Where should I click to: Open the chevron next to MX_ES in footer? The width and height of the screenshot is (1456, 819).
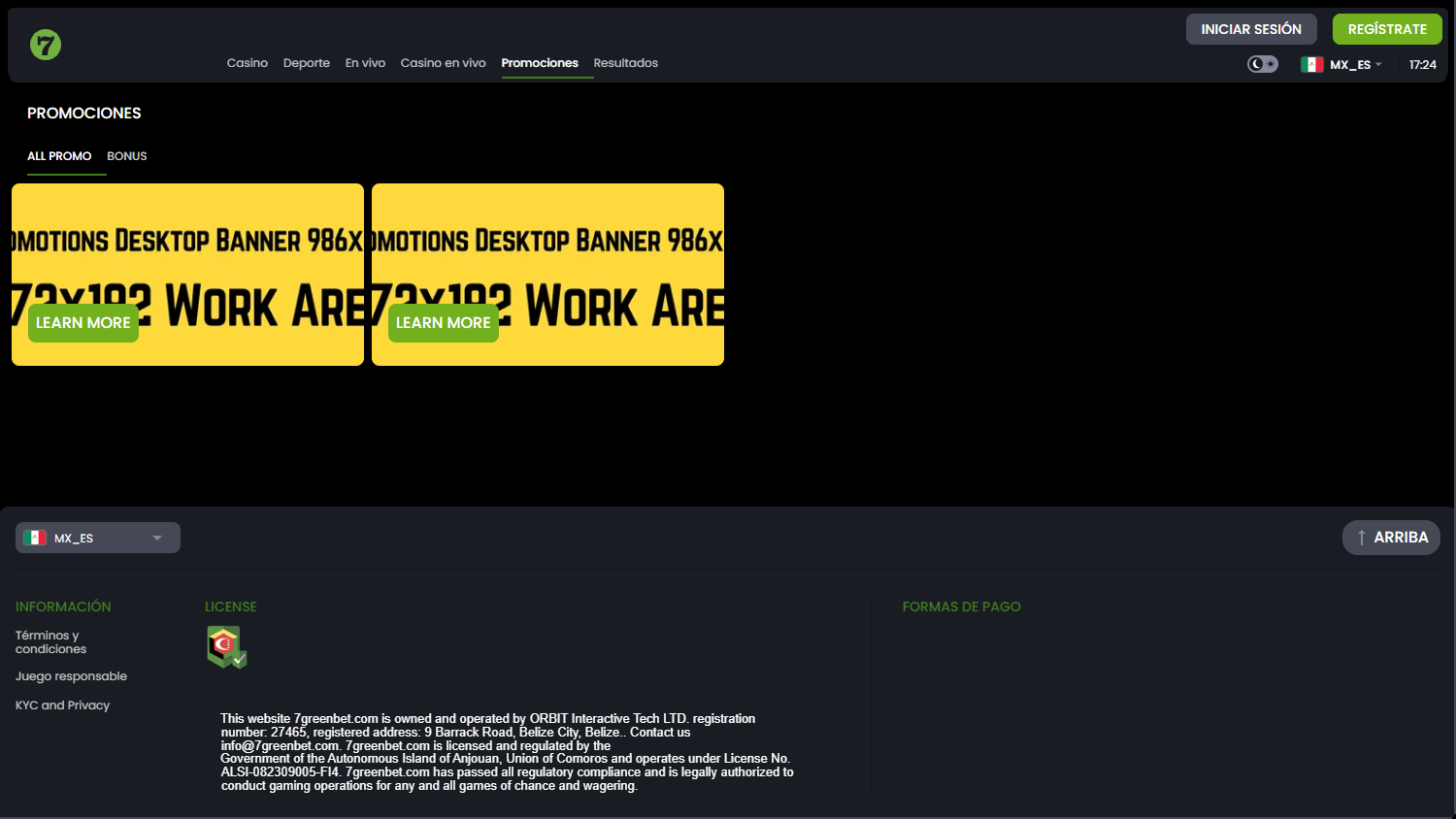pyautogui.click(x=155, y=537)
